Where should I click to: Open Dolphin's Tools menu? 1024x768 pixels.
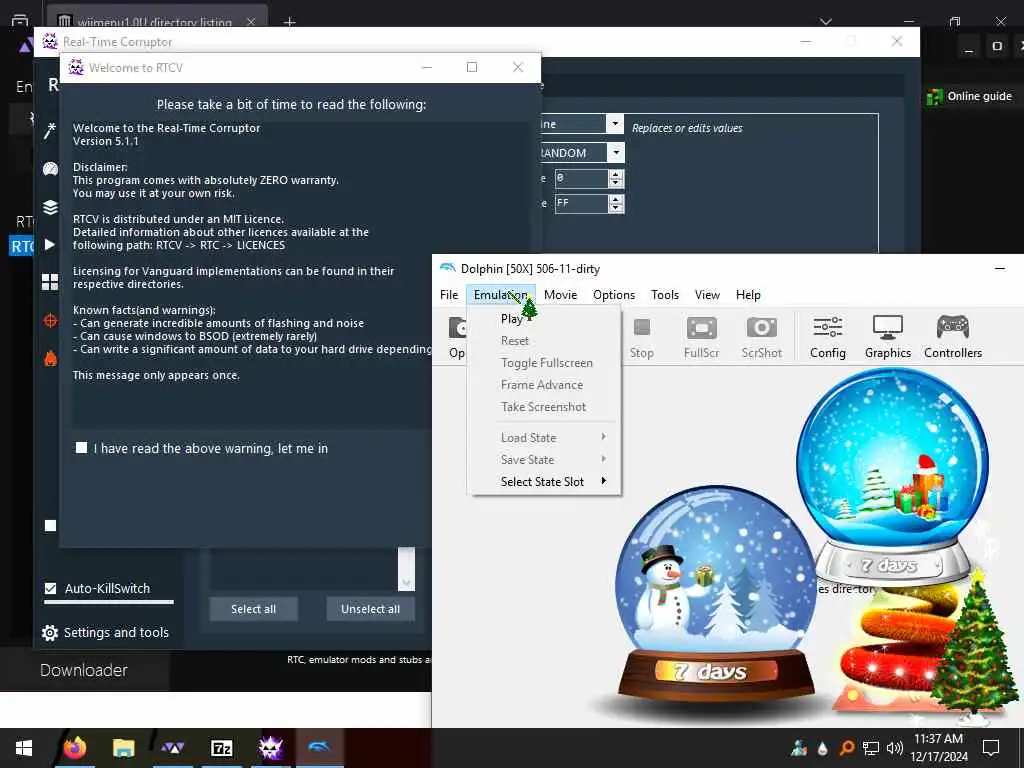click(x=665, y=295)
